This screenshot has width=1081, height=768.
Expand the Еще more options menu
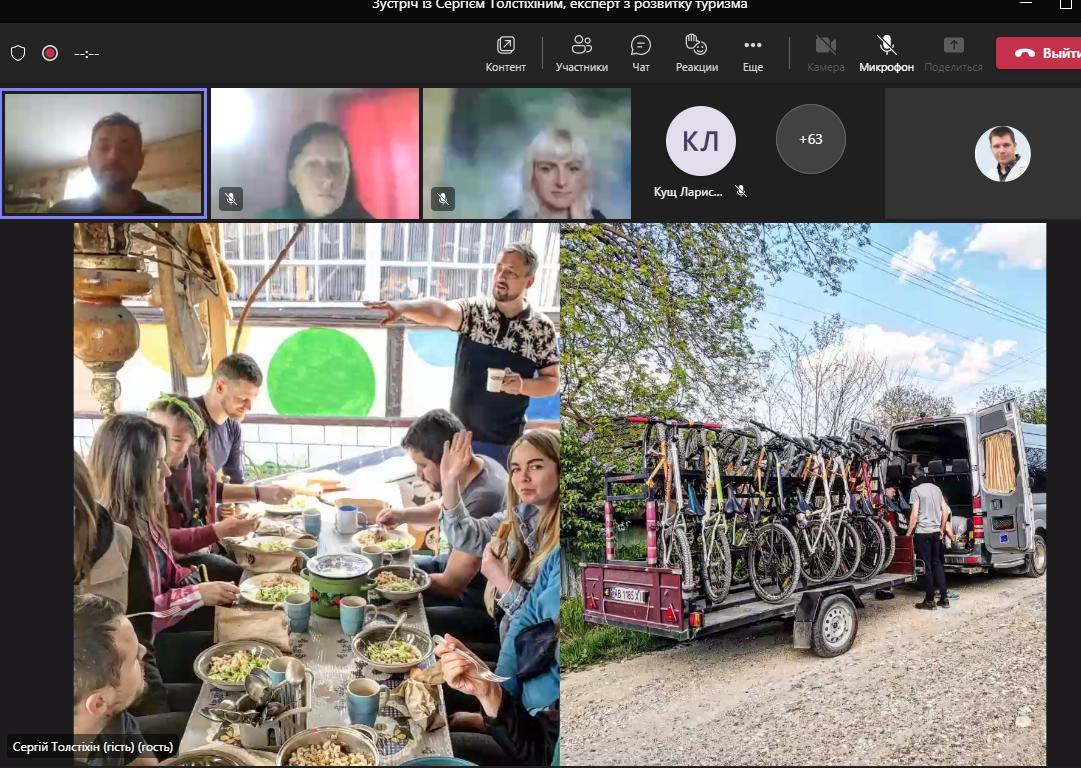[753, 53]
